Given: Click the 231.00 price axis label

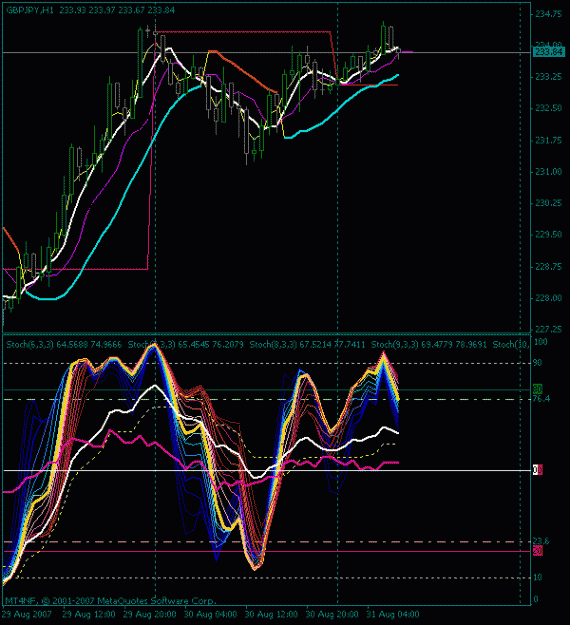Looking at the screenshot, I should pyautogui.click(x=548, y=172).
